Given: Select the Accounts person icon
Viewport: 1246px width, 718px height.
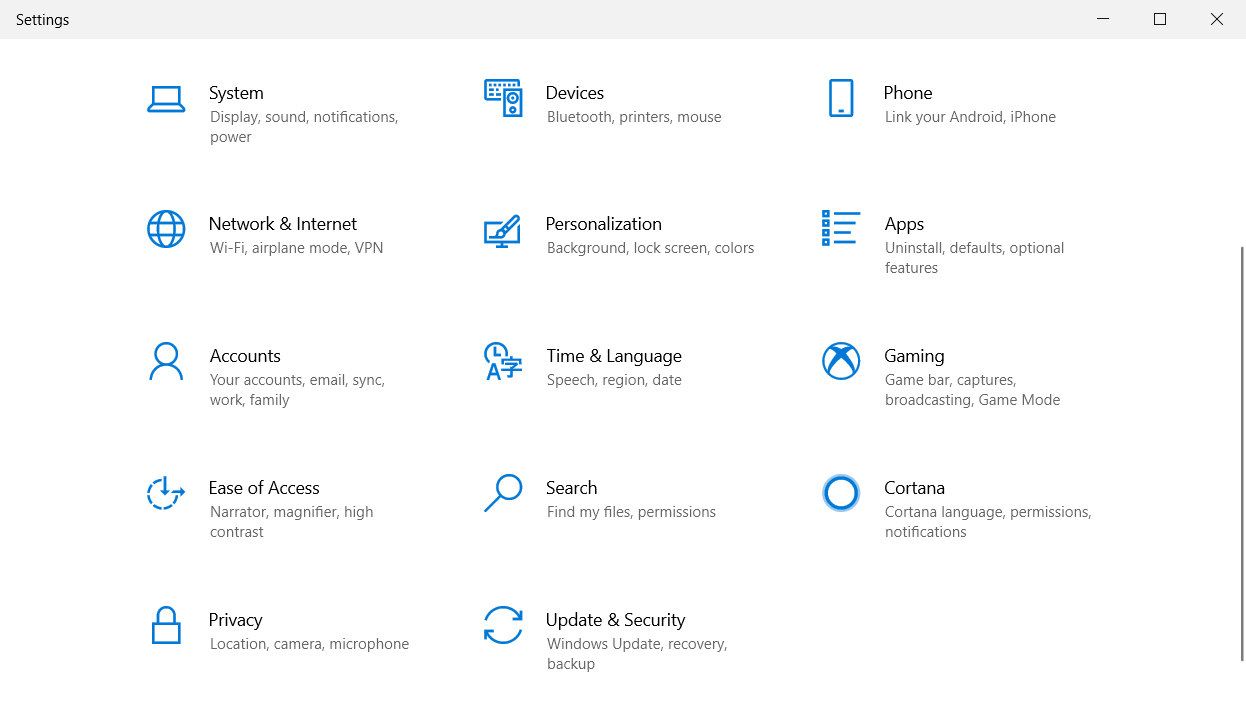Looking at the screenshot, I should tap(166, 361).
